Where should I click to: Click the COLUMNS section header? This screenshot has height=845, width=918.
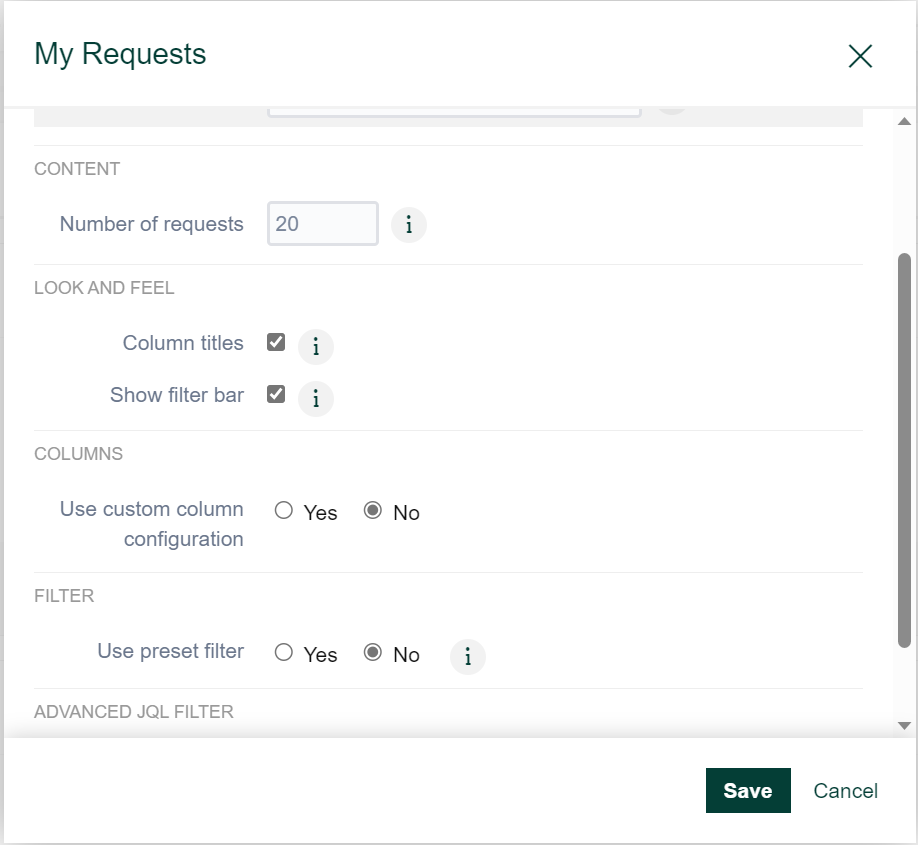78,453
